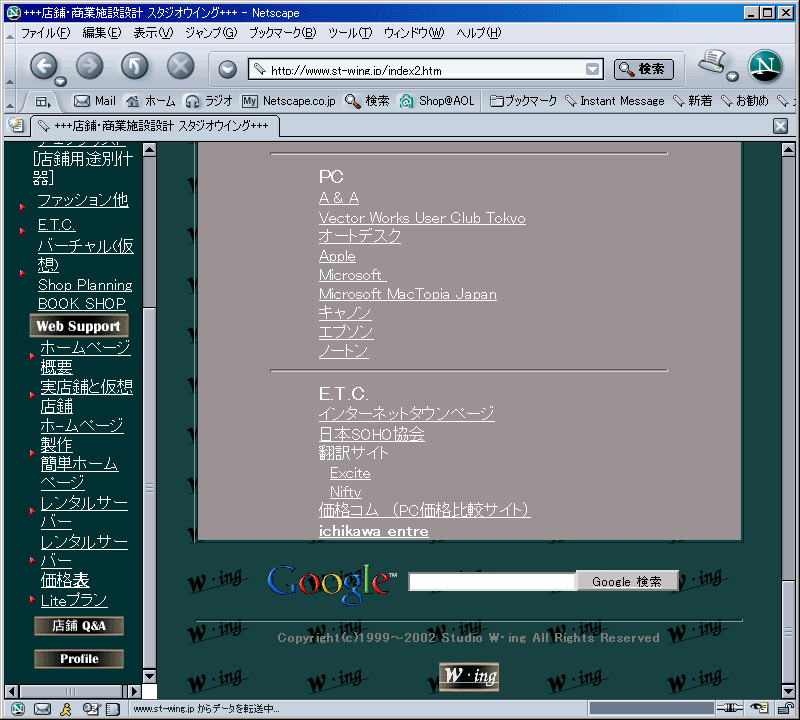The width and height of the screenshot is (800, 720).
Task: Click 検索 on the personal toolbar
Action: coord(367,101)
